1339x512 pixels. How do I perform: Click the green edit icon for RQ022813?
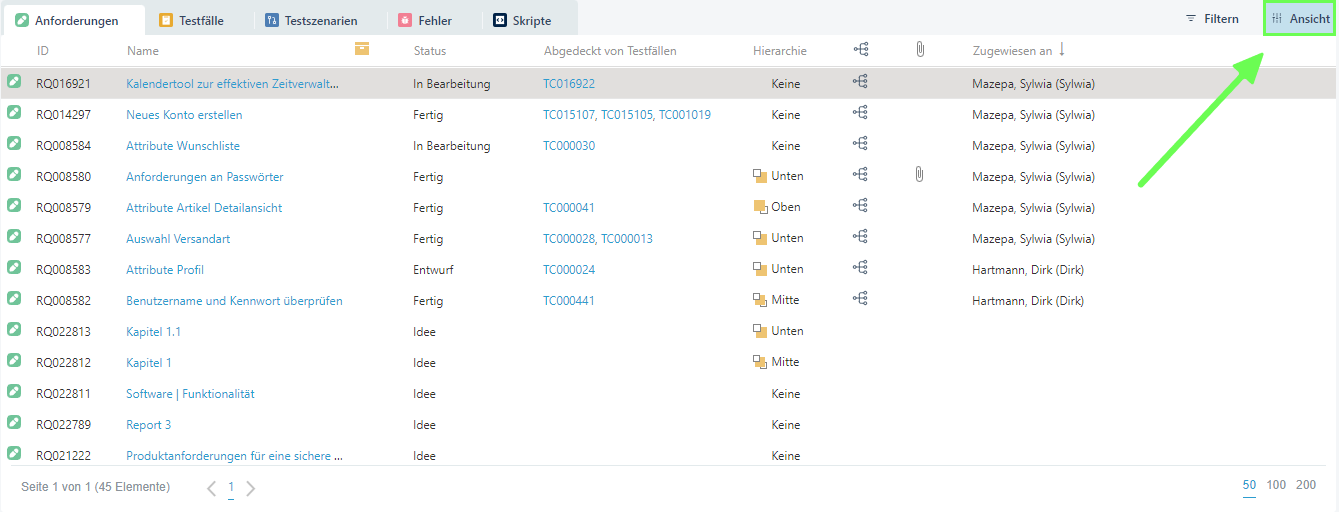[14, 330]
